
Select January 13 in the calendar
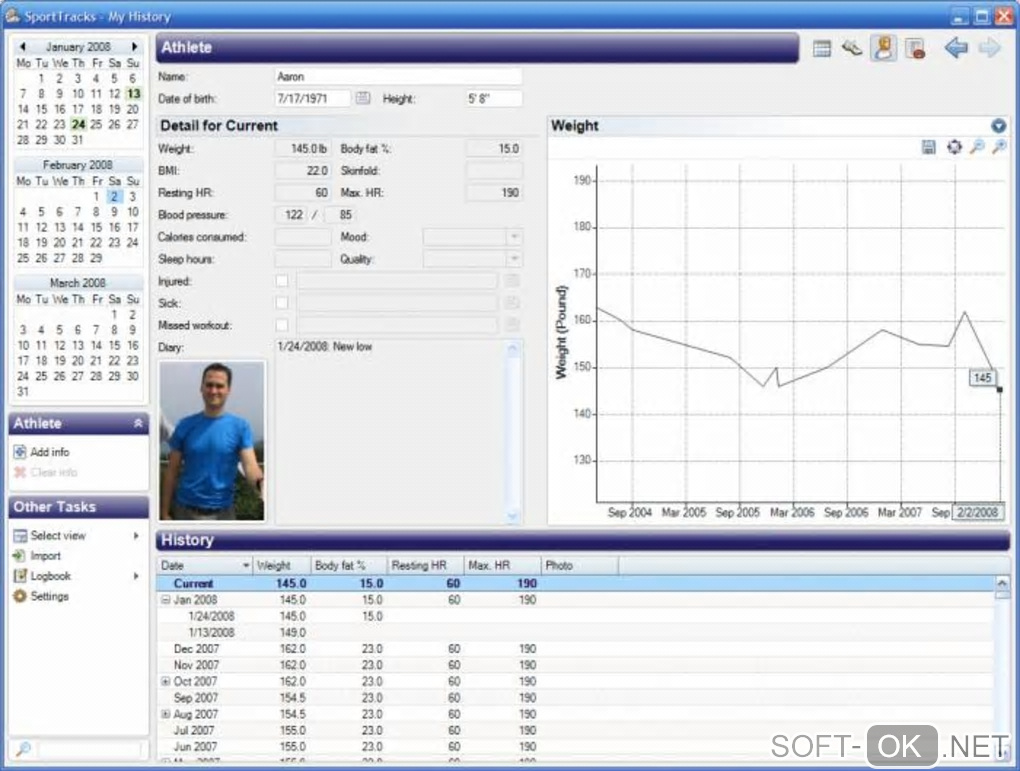click(133, 94)
